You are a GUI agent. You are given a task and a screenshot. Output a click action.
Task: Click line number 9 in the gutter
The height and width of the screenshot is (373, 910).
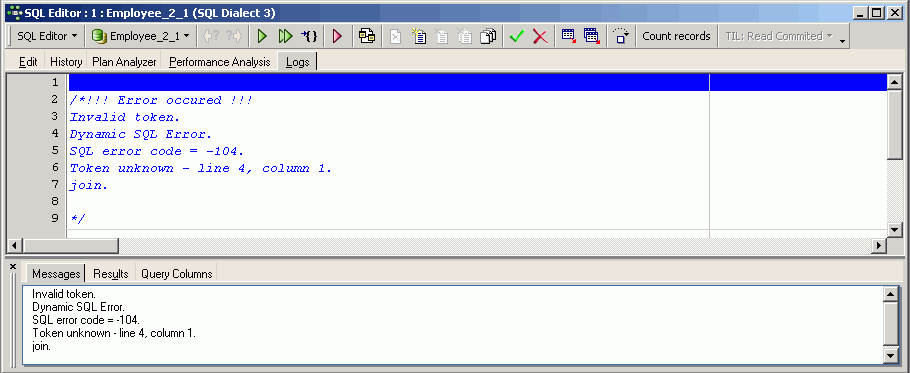pos(55,218)
